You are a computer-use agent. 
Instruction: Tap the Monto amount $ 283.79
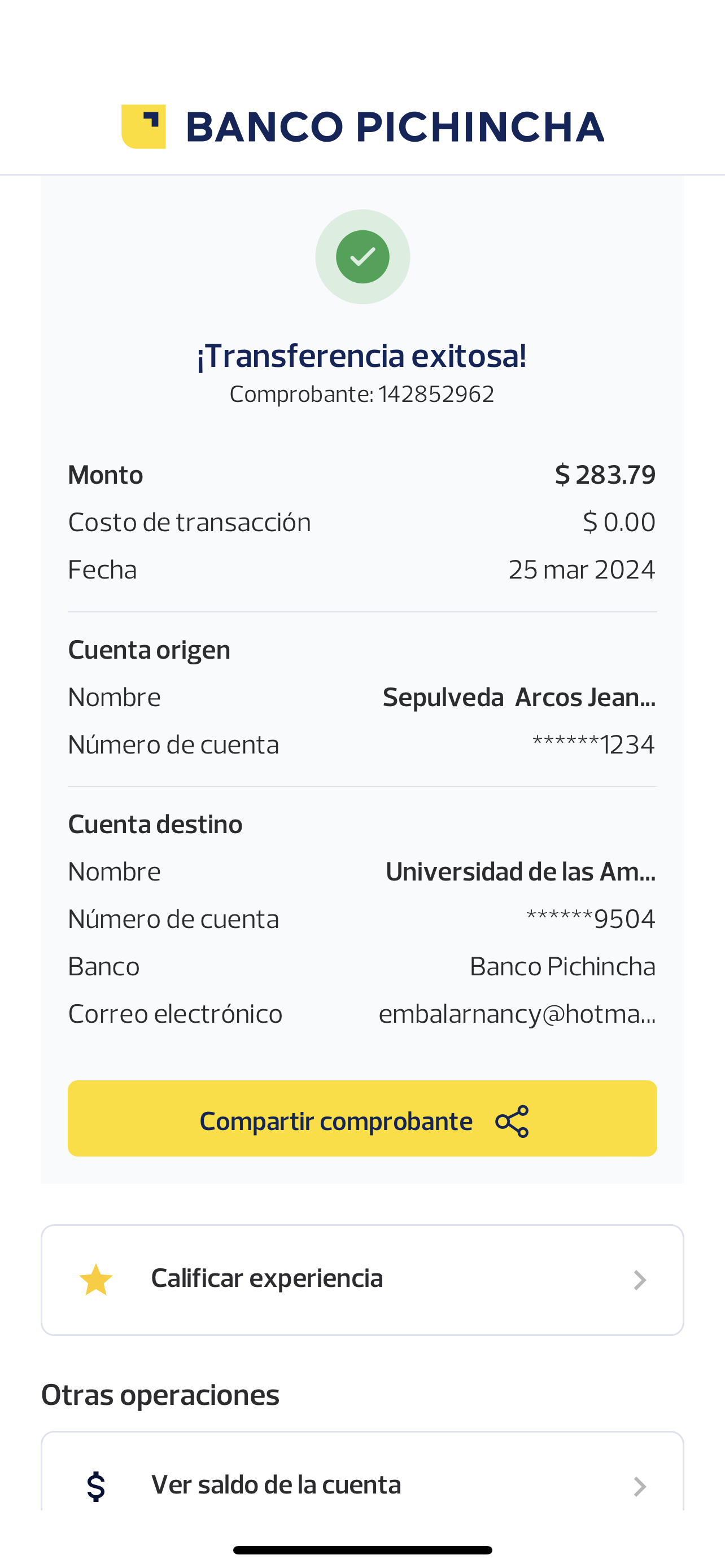(605, 475)
